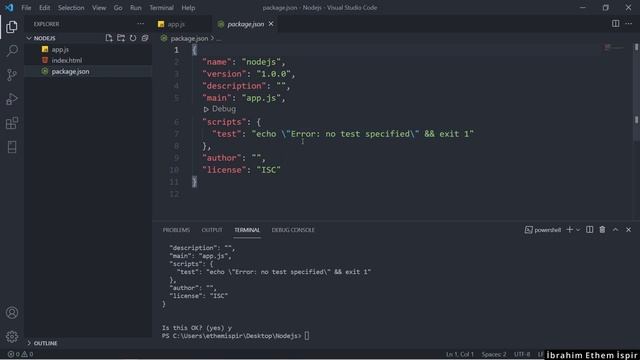The width and height of the screenshot is (640, 360).
Task: Click the breadcrumb chevron after package.json
Action: click(212, 38)
